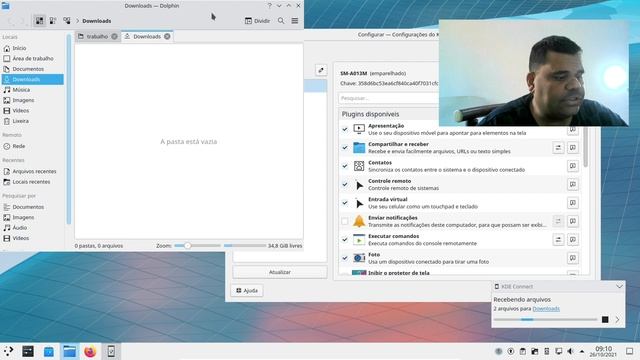Screen dimensions: 640x360
Task: Show info about Controle remoto plugin
Action: [573, 184]
